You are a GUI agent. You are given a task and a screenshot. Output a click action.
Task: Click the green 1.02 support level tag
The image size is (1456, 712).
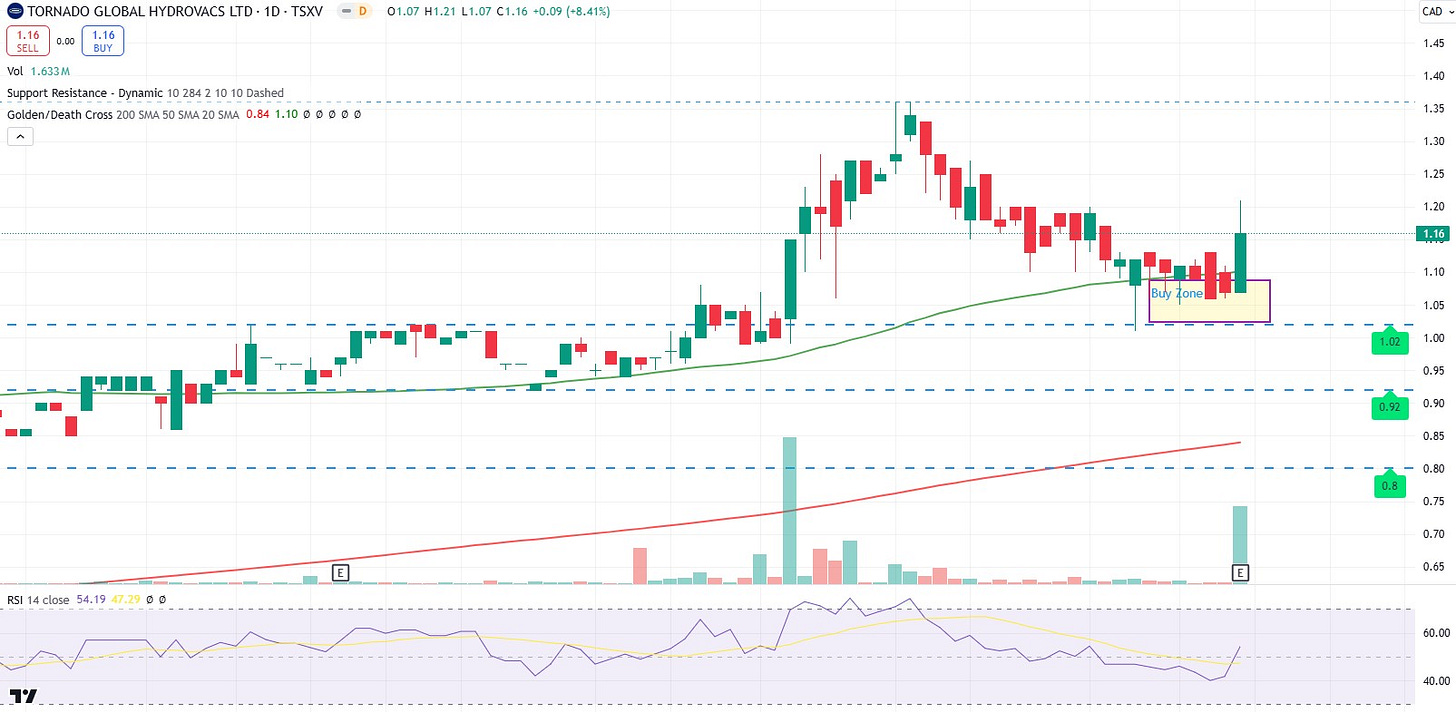[1390, 341]
